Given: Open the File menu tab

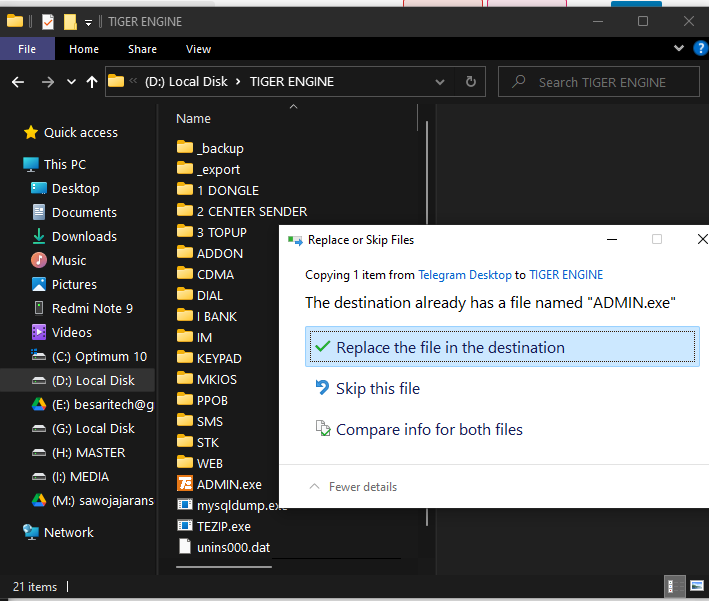Looking at the screenshot, I should [27, 49].
